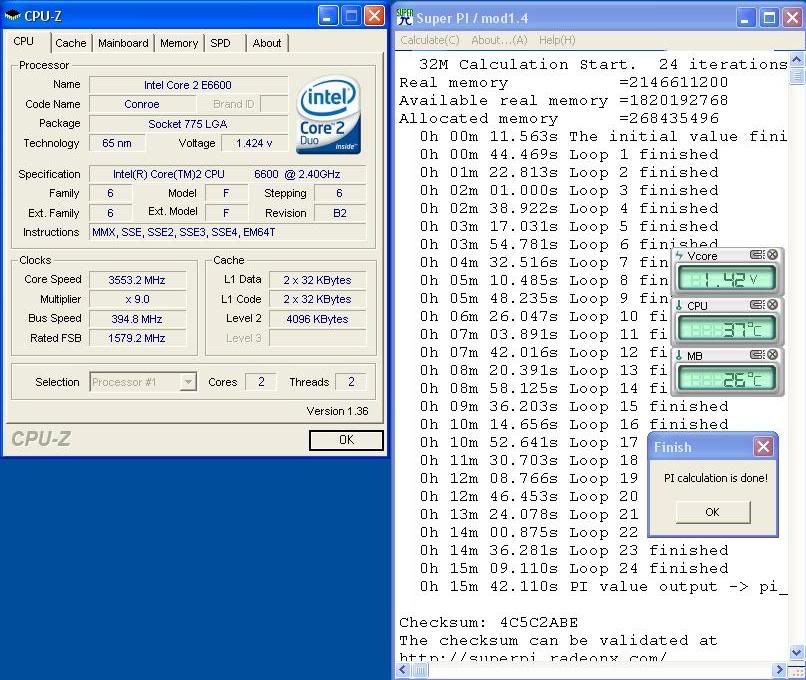This screenshot has width=806, height=680.
Task: Go to the About tab in CPU-Z
Action: pos(267,43)
